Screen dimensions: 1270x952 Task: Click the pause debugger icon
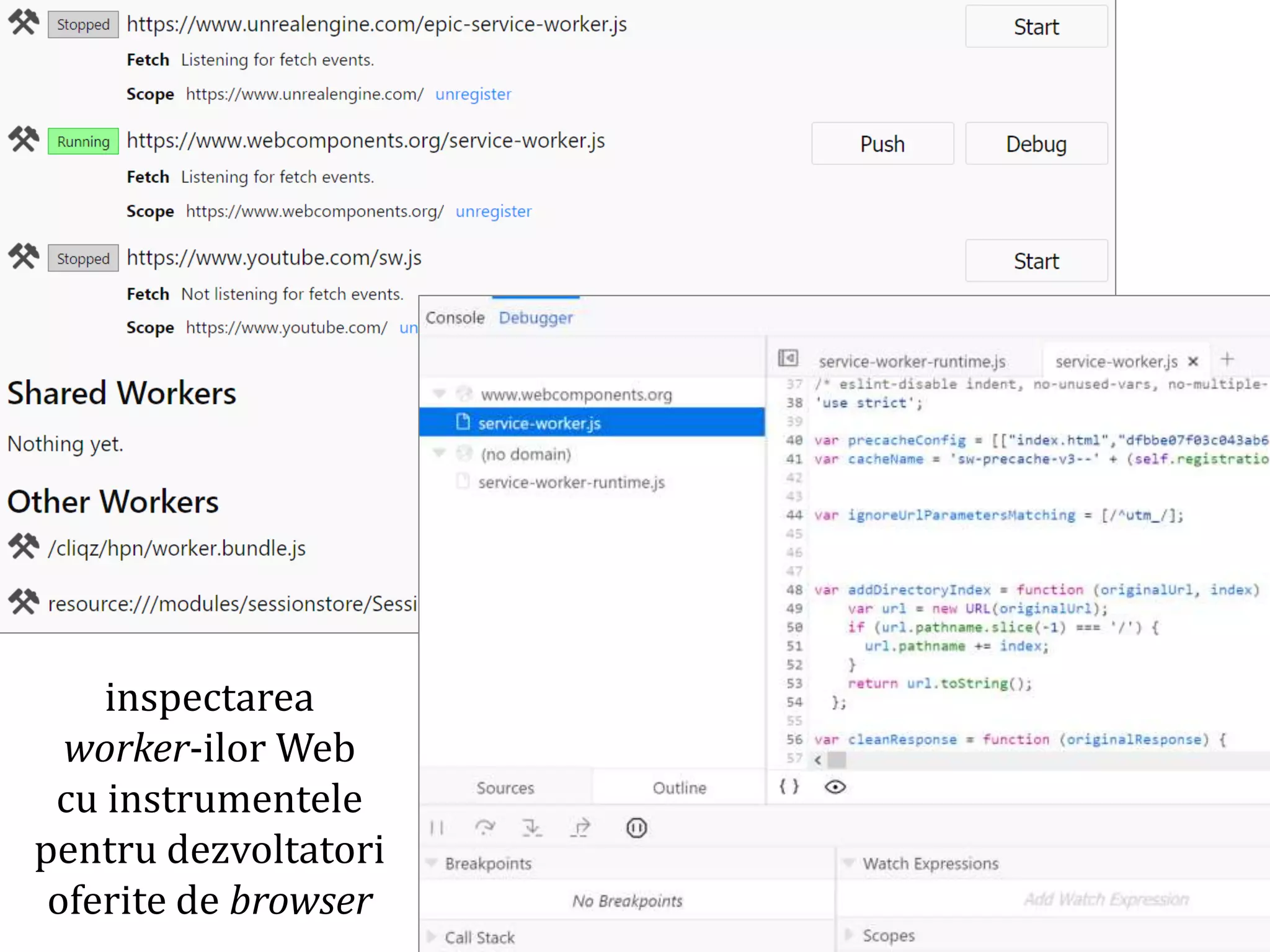[x=437, y=827]
